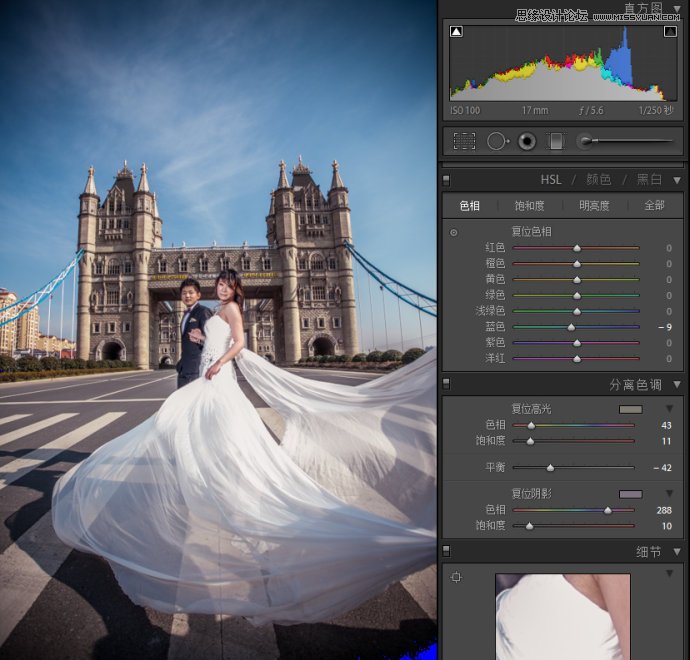The width and height of the screenshot is (690, 660).
Task: Click the detail preview thumbnail
Action: click(x=563, y=616)
